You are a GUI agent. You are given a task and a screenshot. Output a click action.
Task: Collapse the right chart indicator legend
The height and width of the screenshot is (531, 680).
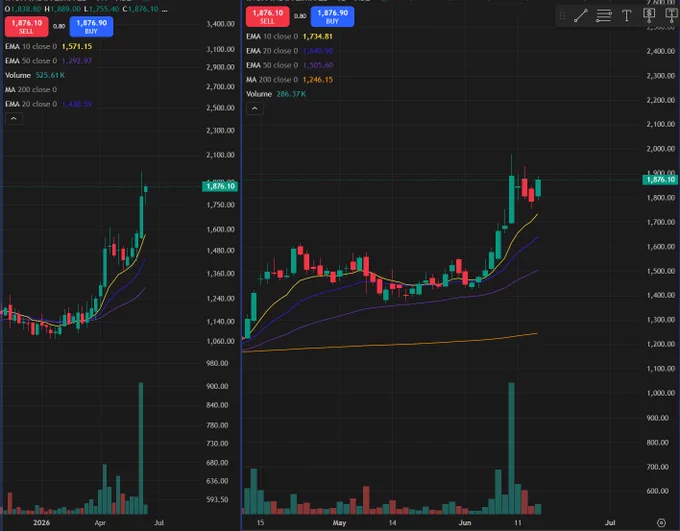coord(255,108)
